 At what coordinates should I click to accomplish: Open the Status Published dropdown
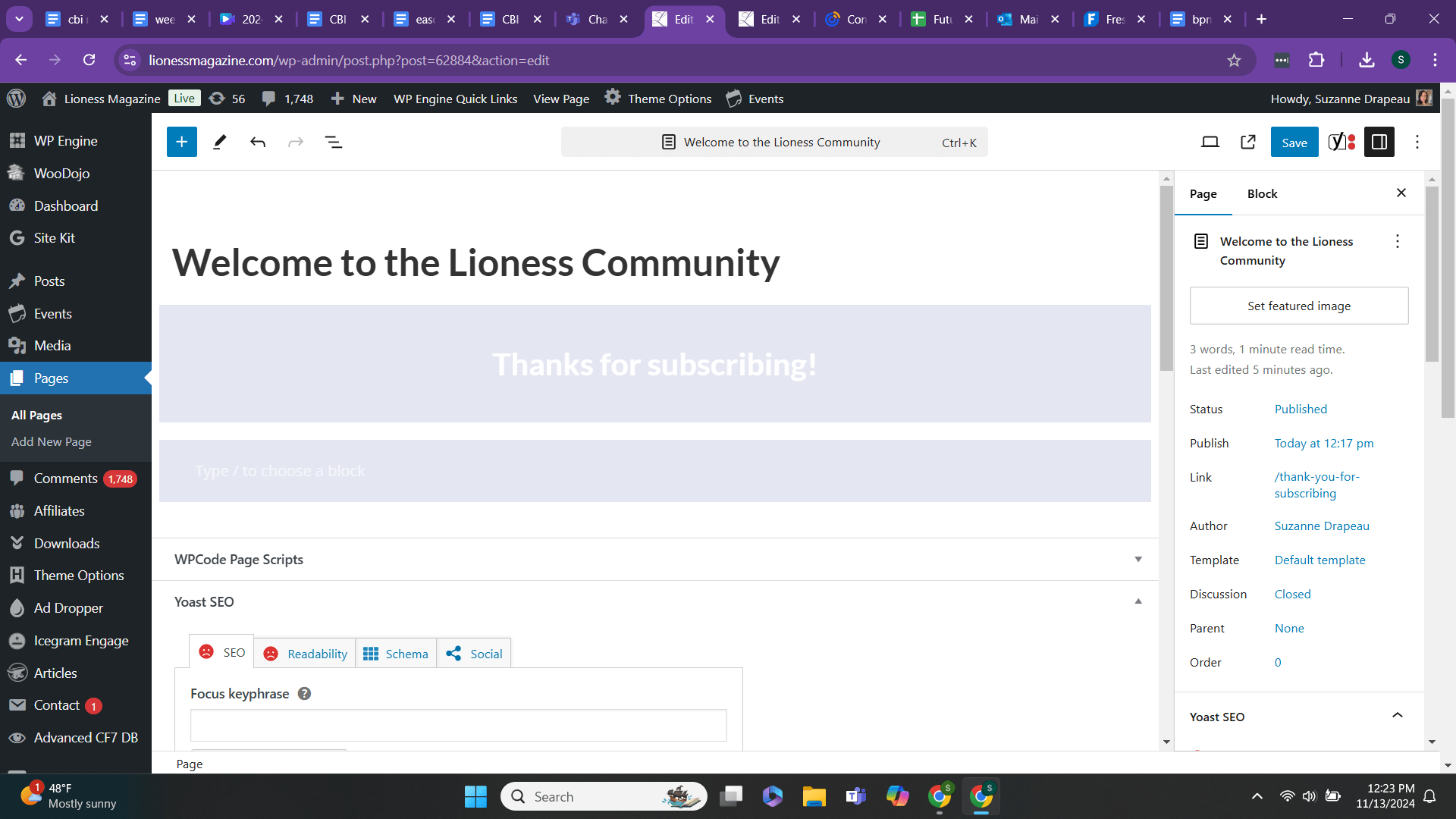[1301, 409]
